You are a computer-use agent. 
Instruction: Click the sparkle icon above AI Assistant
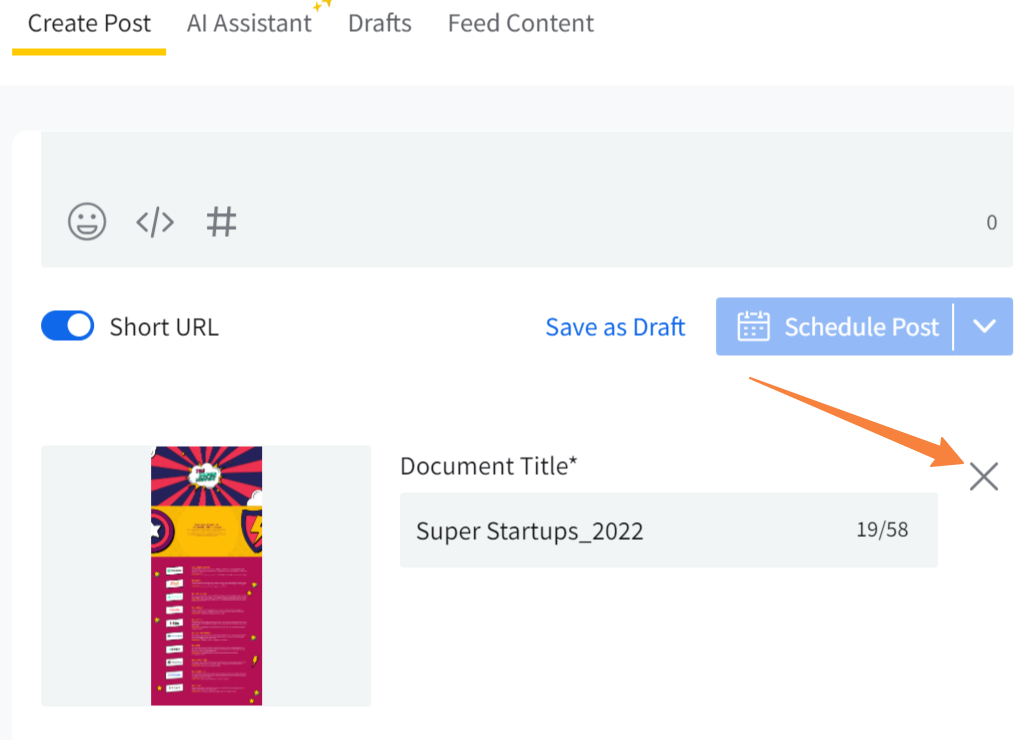[x=322, y=6]
